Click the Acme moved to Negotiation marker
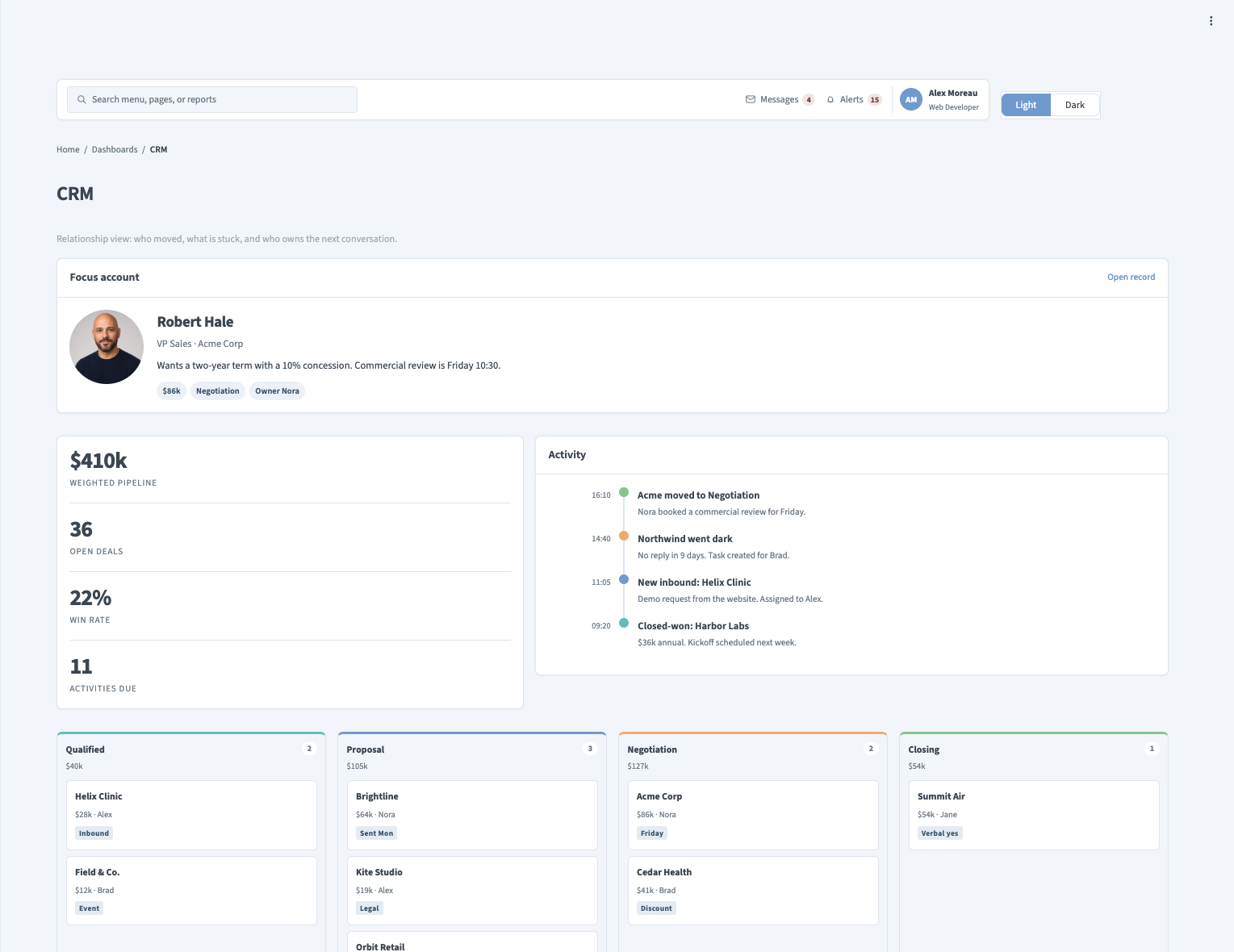This screenshot has height=952, width=1234. [x=624, y=492]
